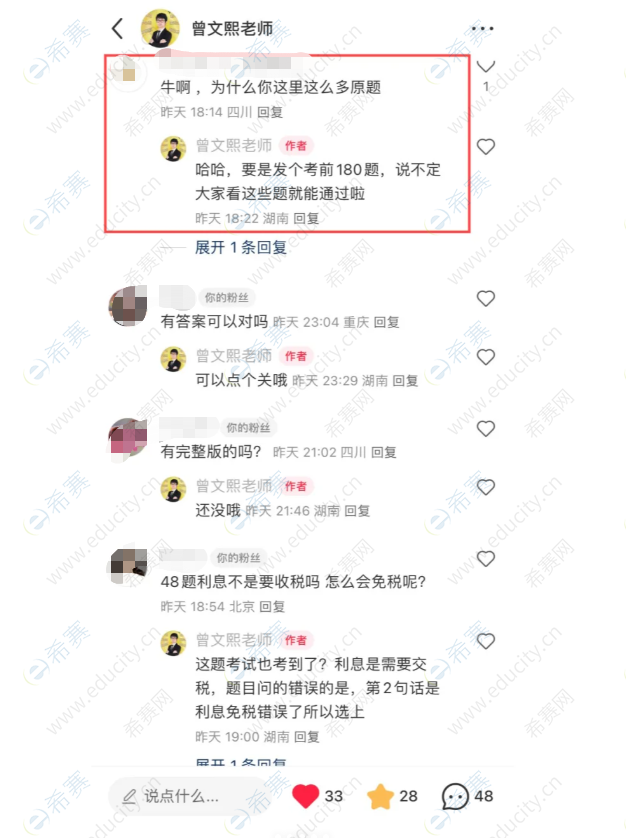Image resolution: width=626 pixels, height=838 pixels.
Task: Open the three-dots more options menu
Action: point(482,28)
